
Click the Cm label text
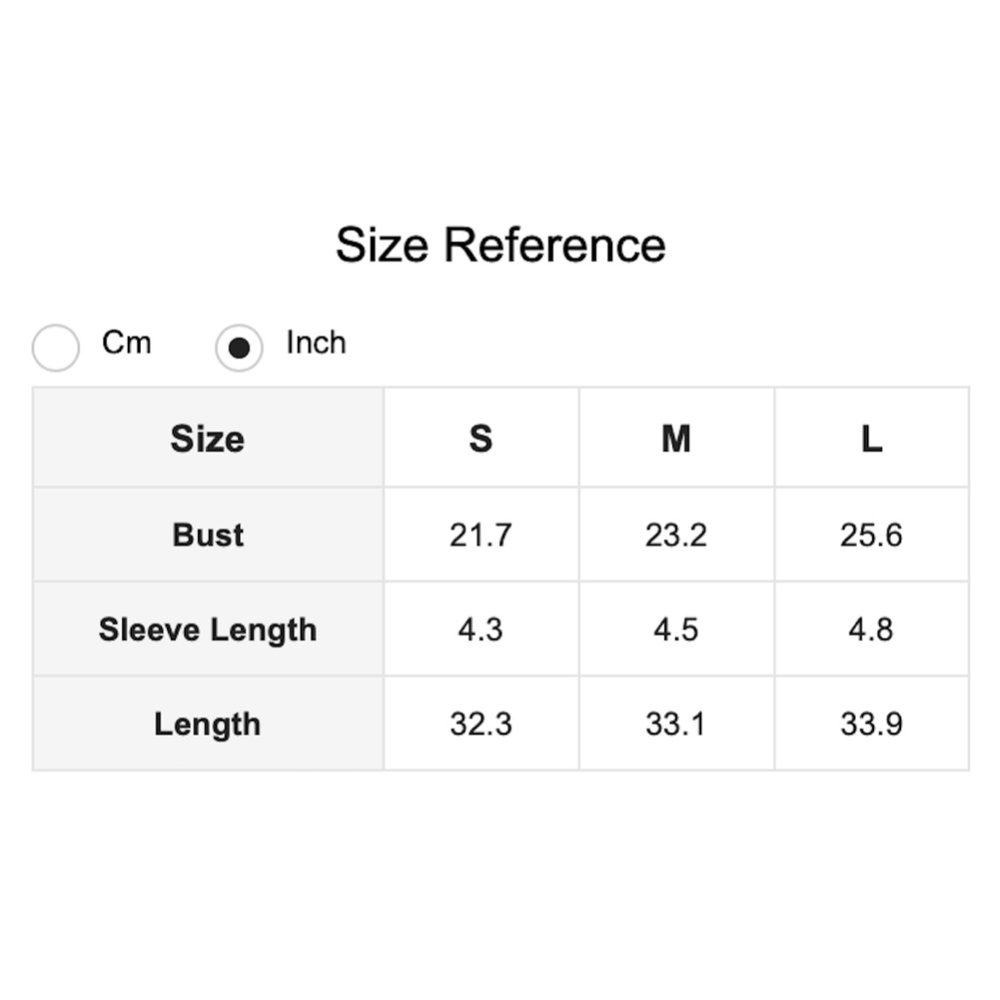pyautogui.click(x=126, y=343)
